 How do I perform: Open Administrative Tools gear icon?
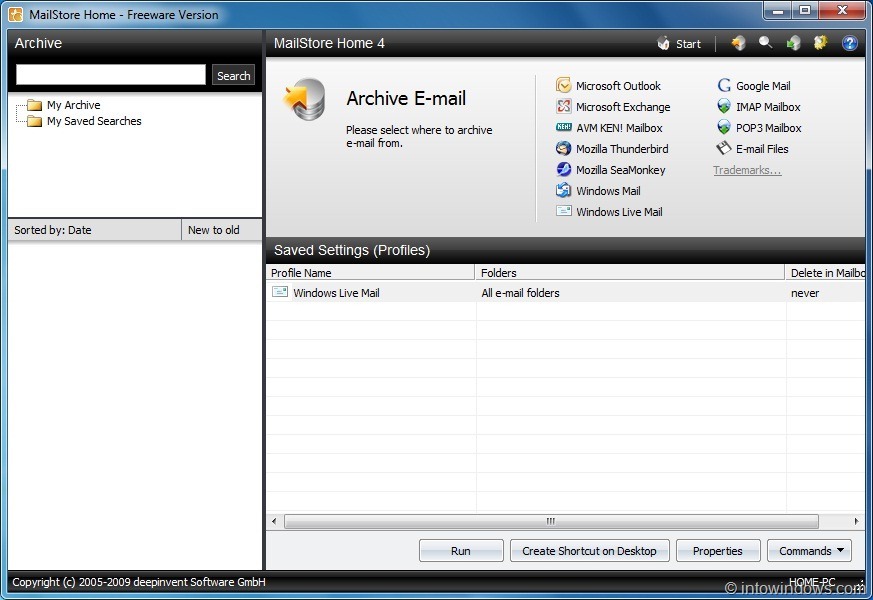pyautogui.click(x=820, y=43)
